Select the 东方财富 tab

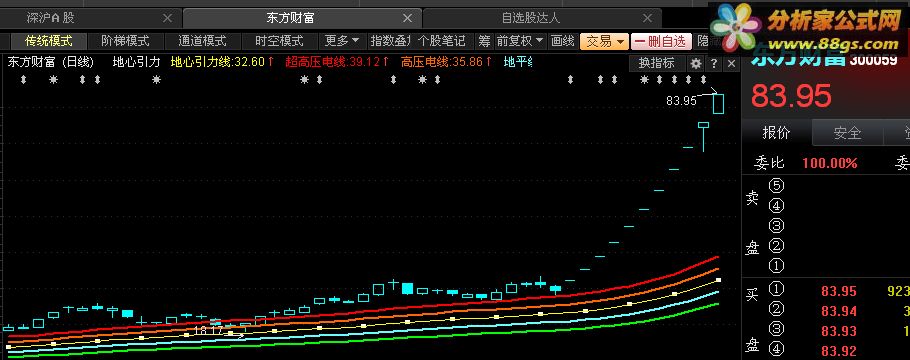click(x=290, y=18)
